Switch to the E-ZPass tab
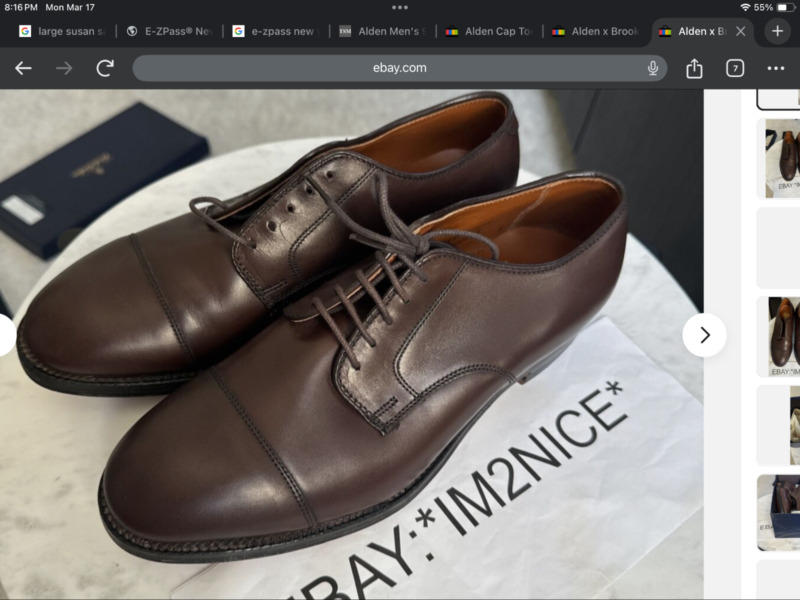This screenshot has height=600, width=800. [172, 31]
